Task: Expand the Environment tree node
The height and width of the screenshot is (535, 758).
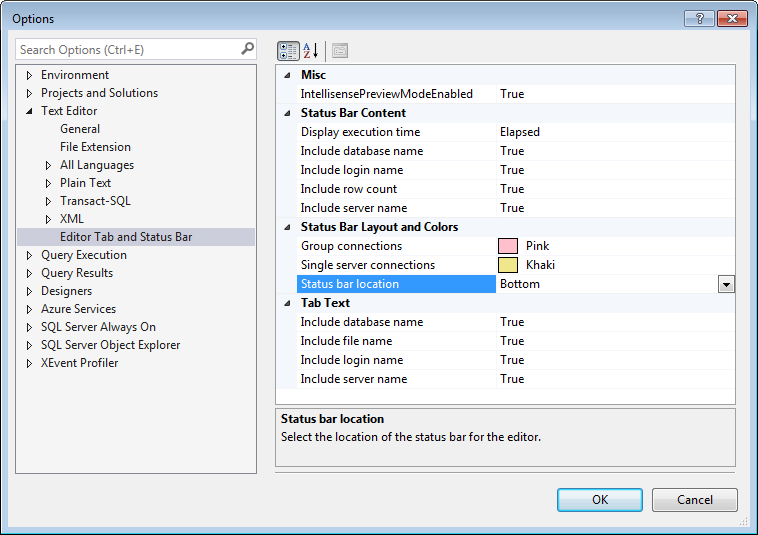Action: [x=30, y=75]
